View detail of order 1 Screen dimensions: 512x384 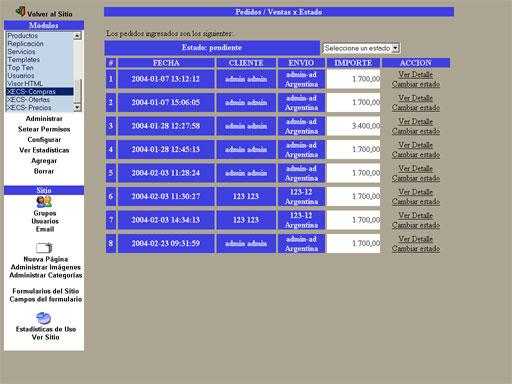[x=416, y=74]
